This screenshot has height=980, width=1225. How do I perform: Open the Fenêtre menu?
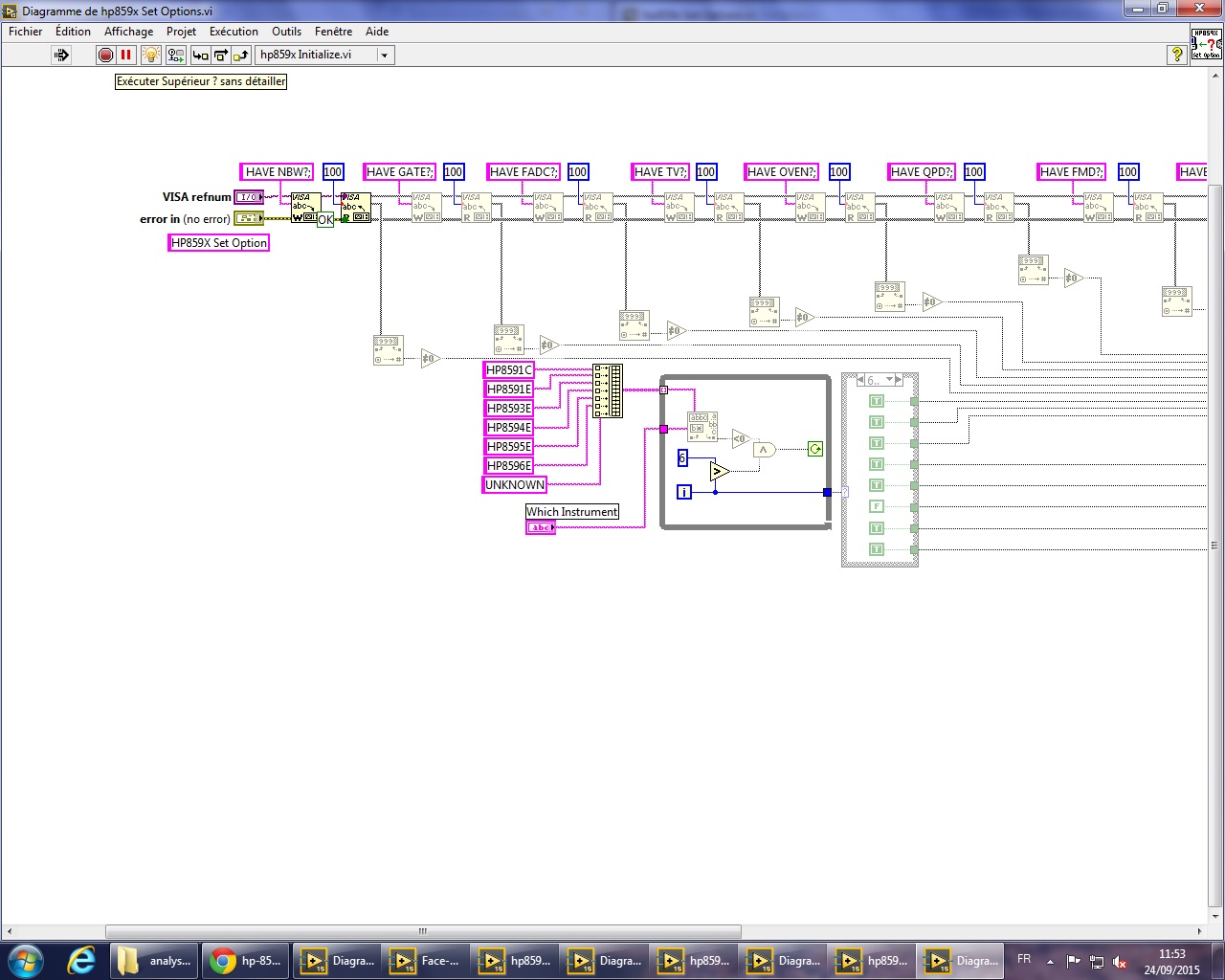333,32
